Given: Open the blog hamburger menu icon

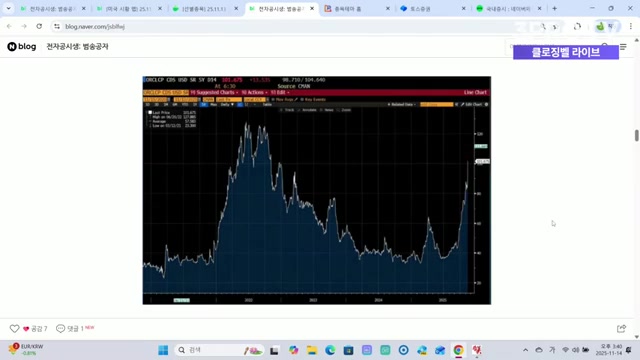Looking at the screenshot, I should tap(623, 47).
